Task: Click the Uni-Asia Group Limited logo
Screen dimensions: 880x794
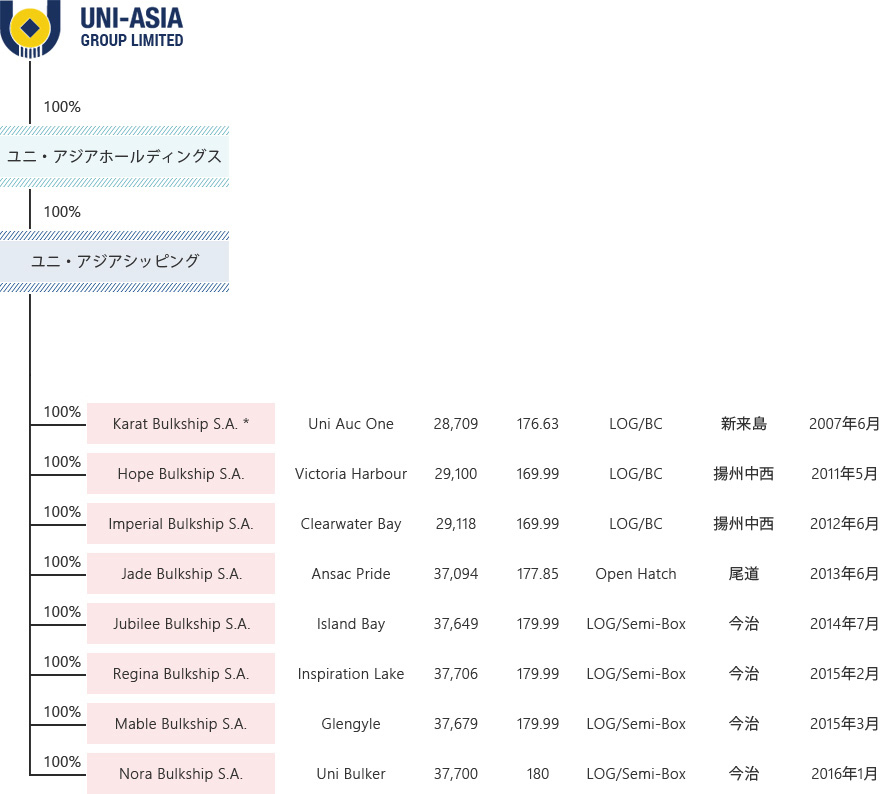Action: tap(92, 29)
